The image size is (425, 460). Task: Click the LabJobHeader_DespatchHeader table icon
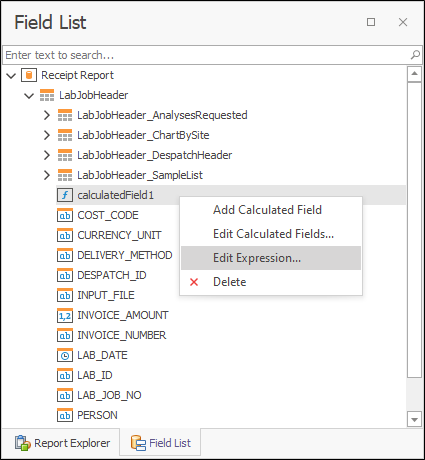[x=65, y=155]
